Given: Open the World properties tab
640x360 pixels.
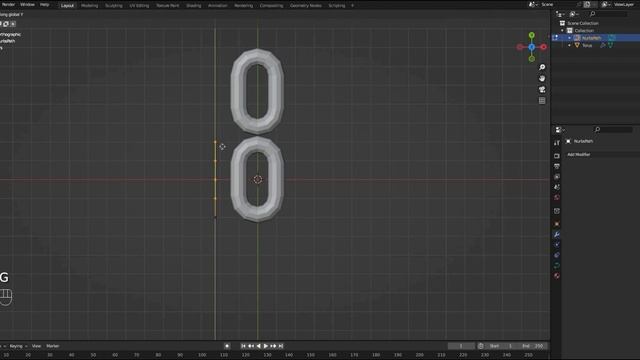Looking at the screenshot, I should 557,198.
